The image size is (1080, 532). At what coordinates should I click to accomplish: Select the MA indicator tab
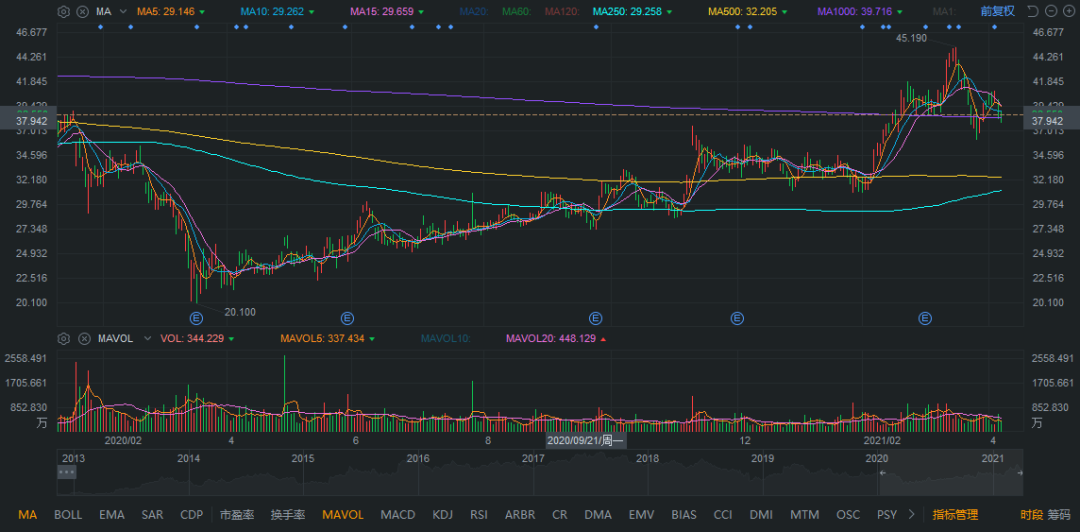28,515
